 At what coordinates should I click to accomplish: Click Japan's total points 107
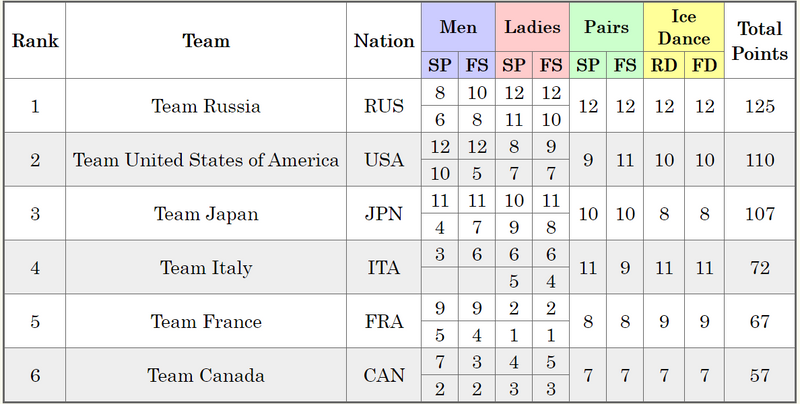point(760,214)
